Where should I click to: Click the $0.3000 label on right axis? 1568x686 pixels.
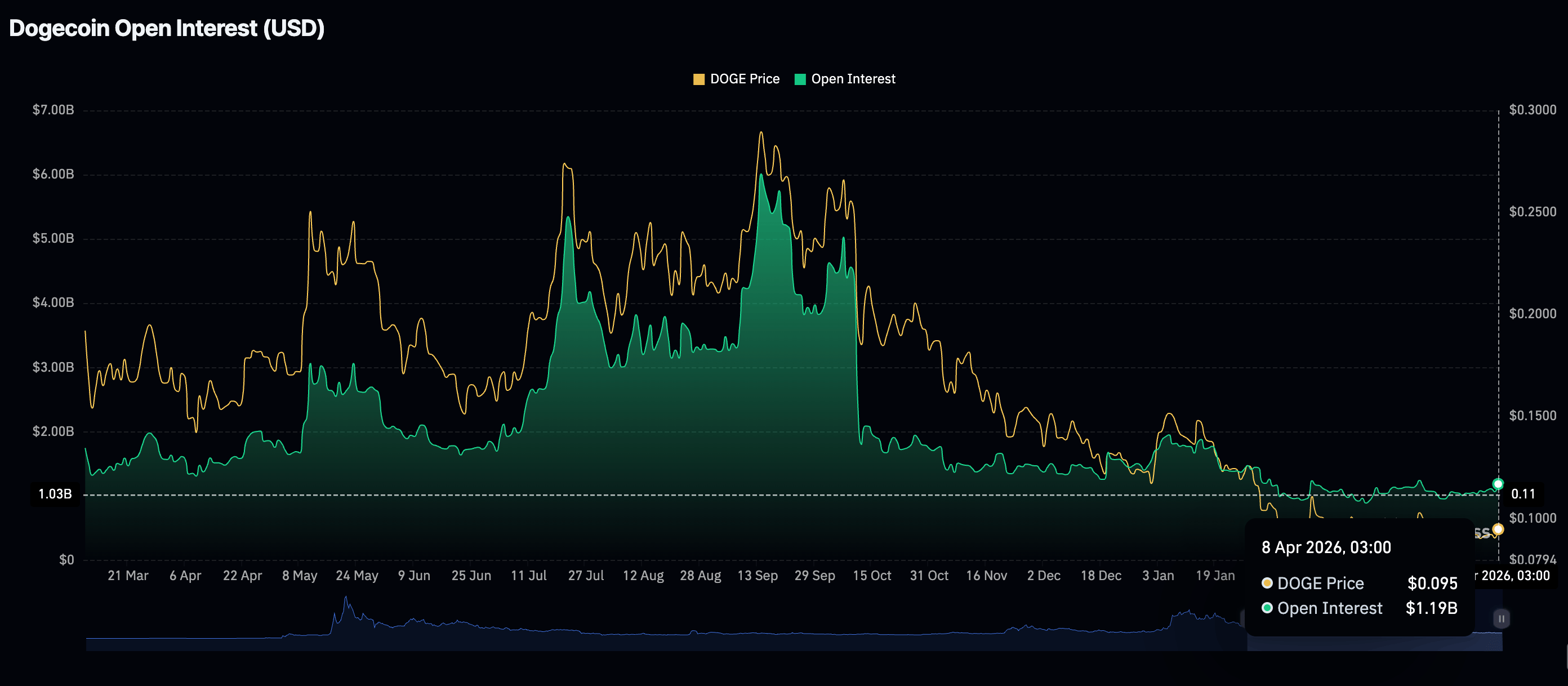[1532, 110]
